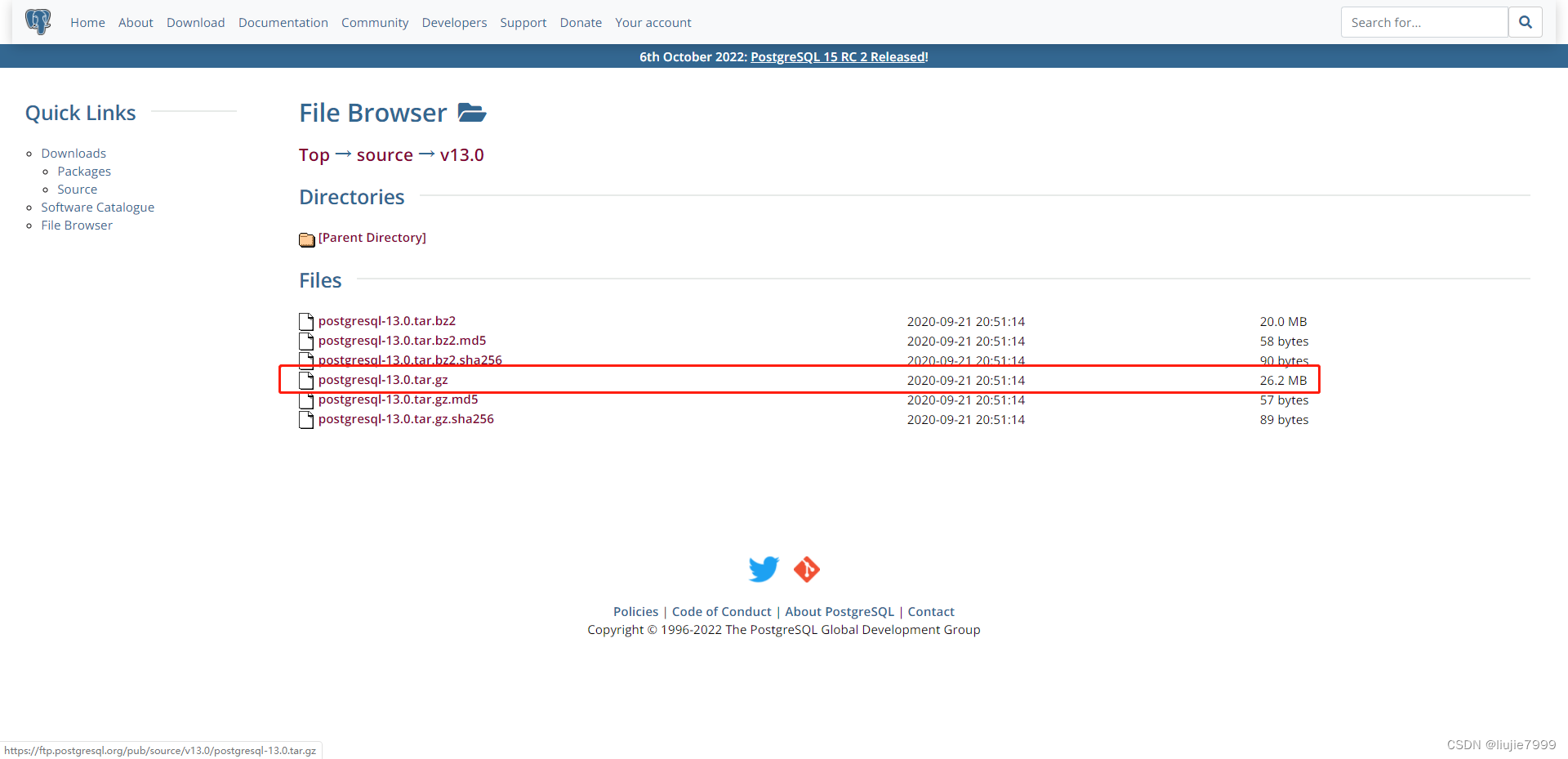1568x759 pixels.
Task: Open the PostgreSQL 15 RC 2 Released announcement
Action: (839, 56)
